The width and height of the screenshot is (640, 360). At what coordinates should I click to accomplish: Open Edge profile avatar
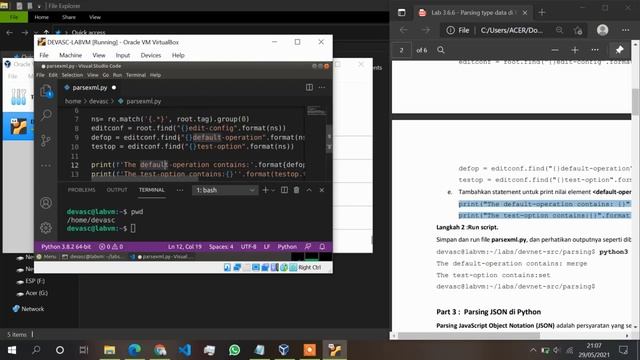[602, 30]
